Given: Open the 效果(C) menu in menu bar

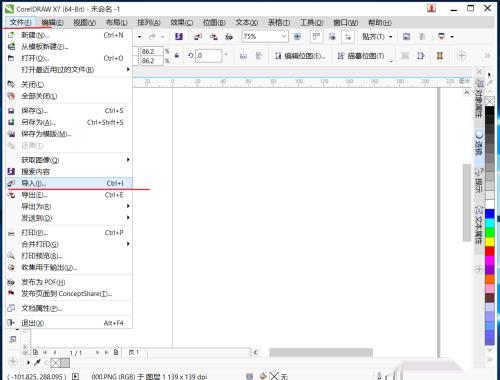Looking at the screenshot, I should 181,23.
